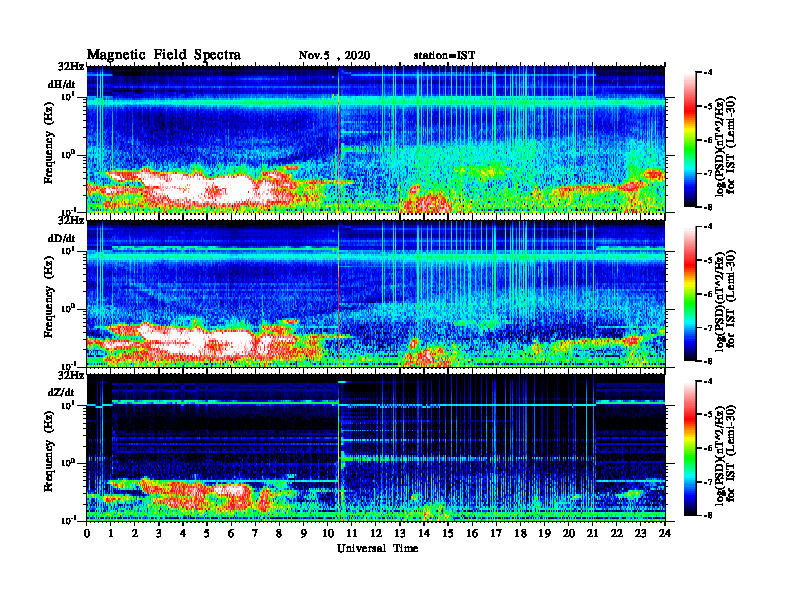Click hour tick label "10" on the time axis
This screenshot has width=792, height=612.
point(328,533)
